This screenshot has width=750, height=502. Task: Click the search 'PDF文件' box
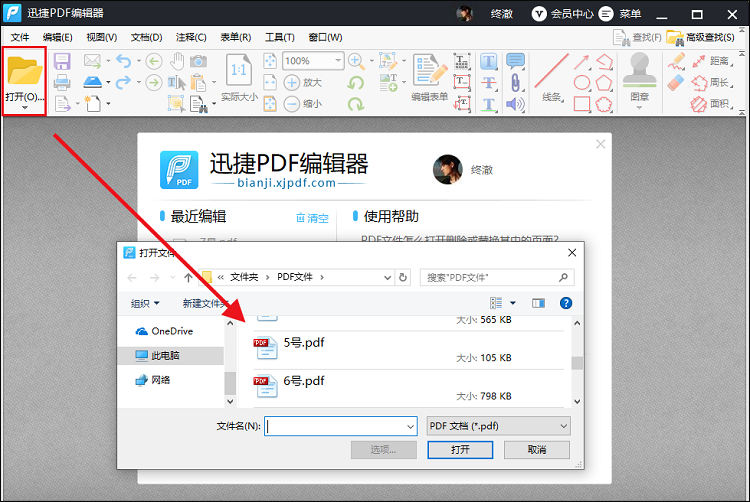(x=497, y=277)
